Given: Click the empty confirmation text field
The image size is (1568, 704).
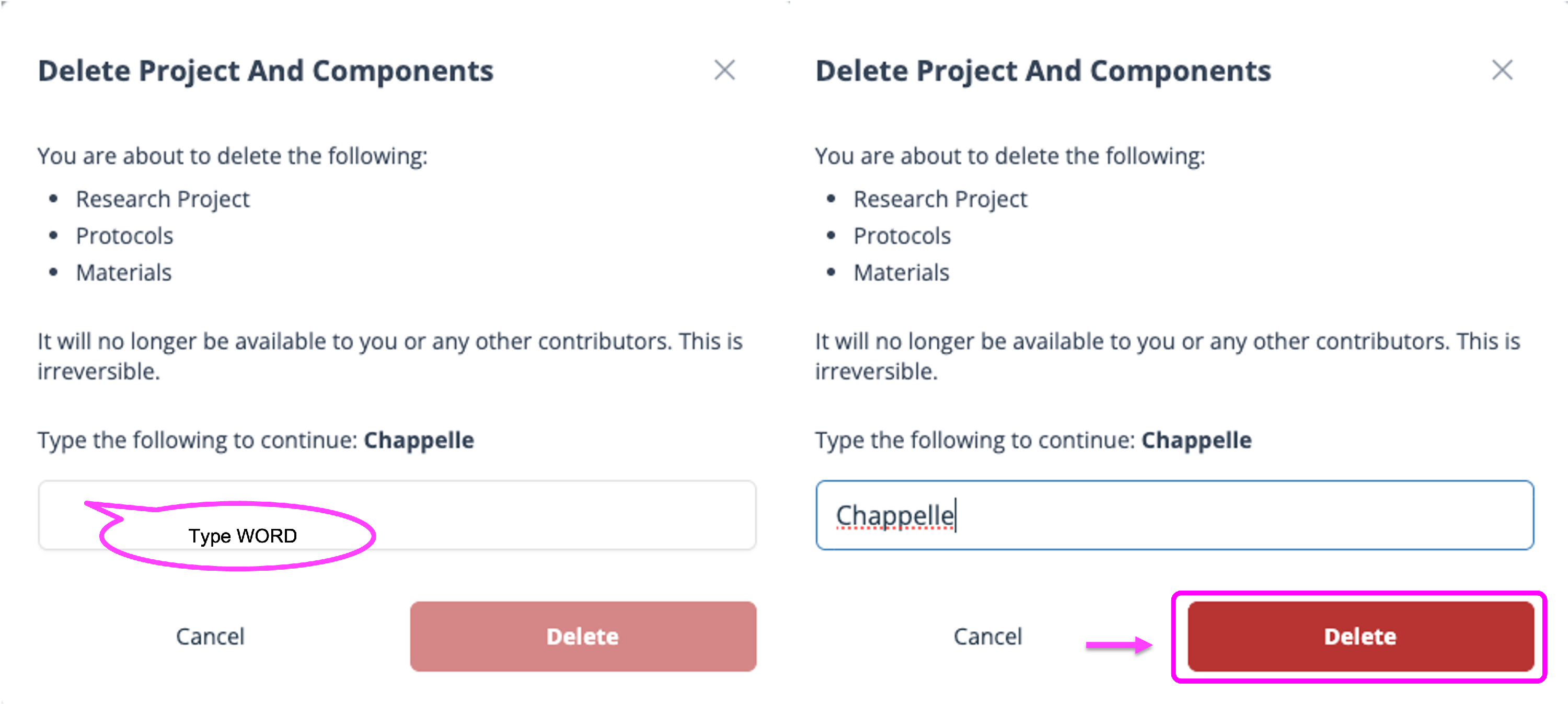Looking at the screenshot, I should pos(548,515).
